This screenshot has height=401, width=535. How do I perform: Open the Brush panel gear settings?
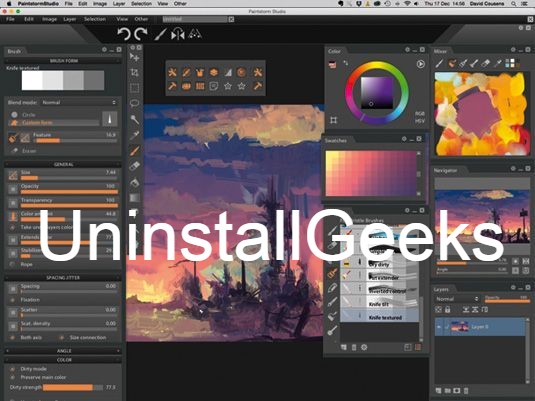tap(104, 49)
